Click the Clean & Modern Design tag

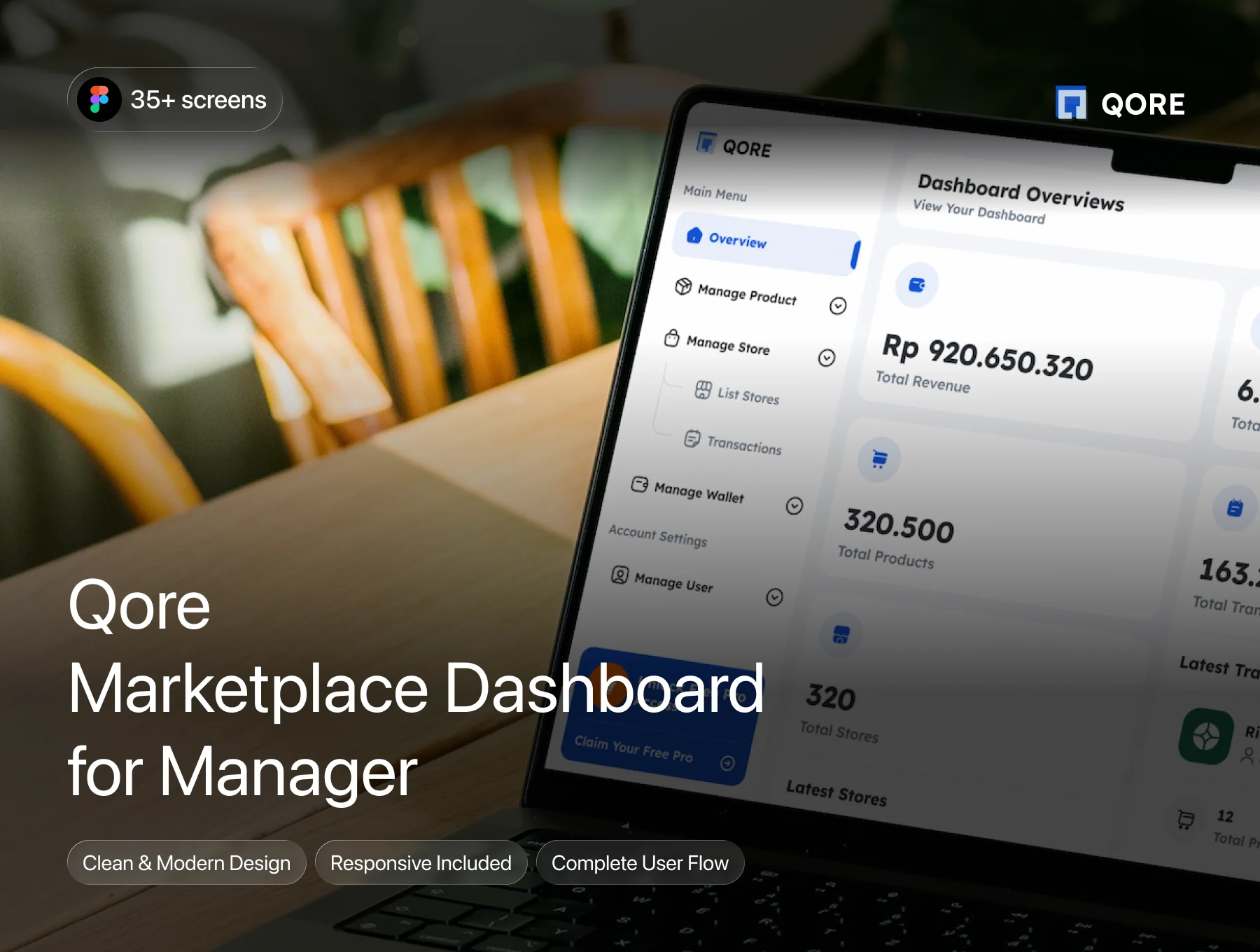tap(187, 862)
